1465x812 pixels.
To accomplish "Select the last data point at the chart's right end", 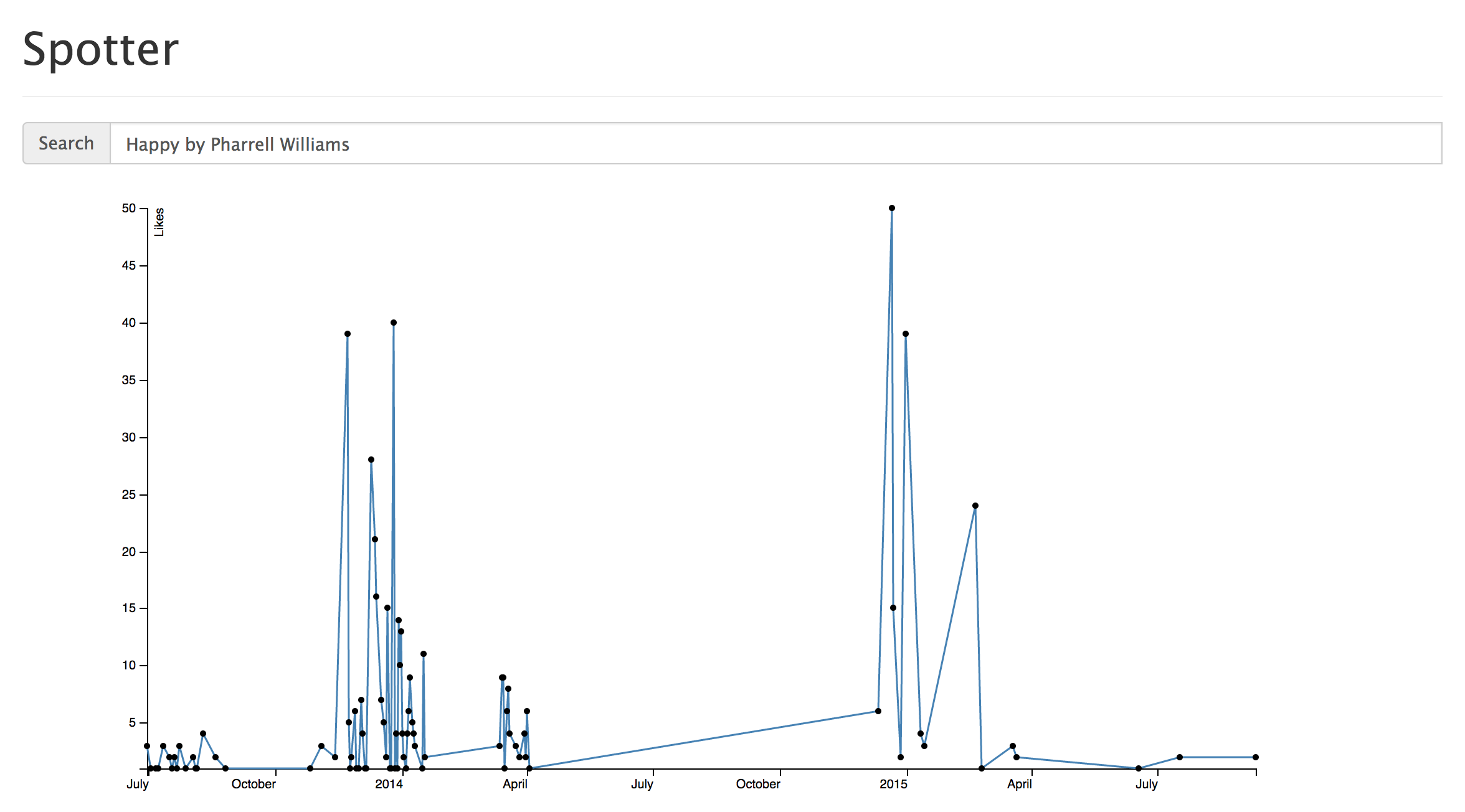I will 1256,757.
